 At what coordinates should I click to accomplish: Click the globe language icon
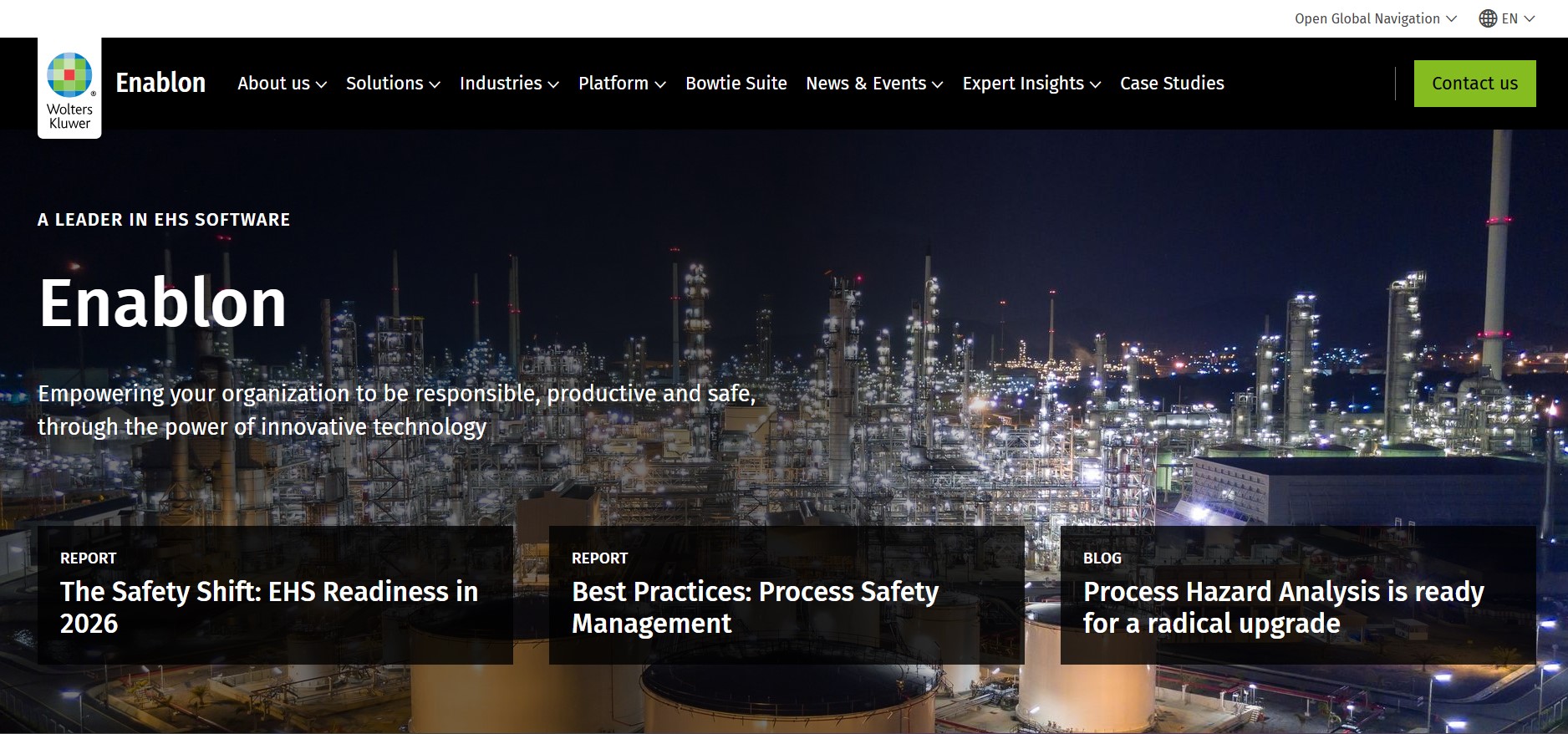tap(1488, 18)
